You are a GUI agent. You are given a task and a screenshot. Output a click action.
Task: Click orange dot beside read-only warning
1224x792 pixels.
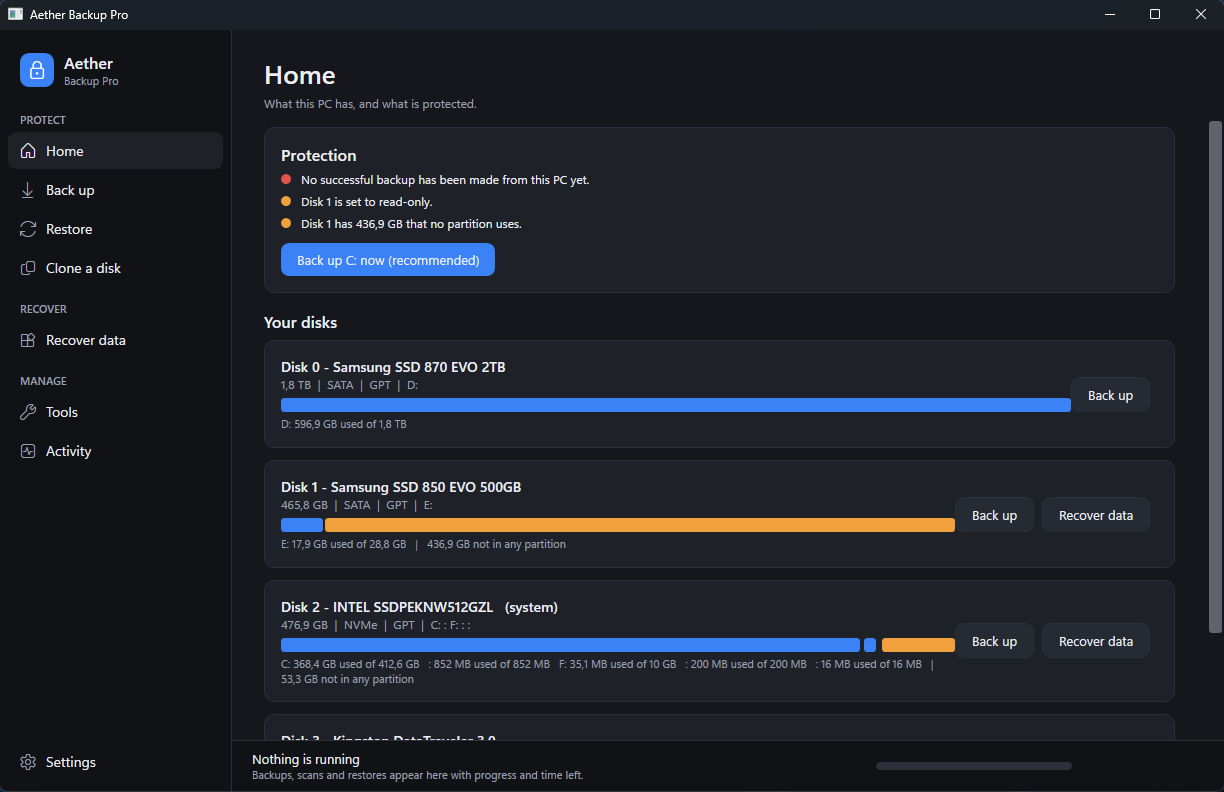pyautogui.click(x=286, y=201)
